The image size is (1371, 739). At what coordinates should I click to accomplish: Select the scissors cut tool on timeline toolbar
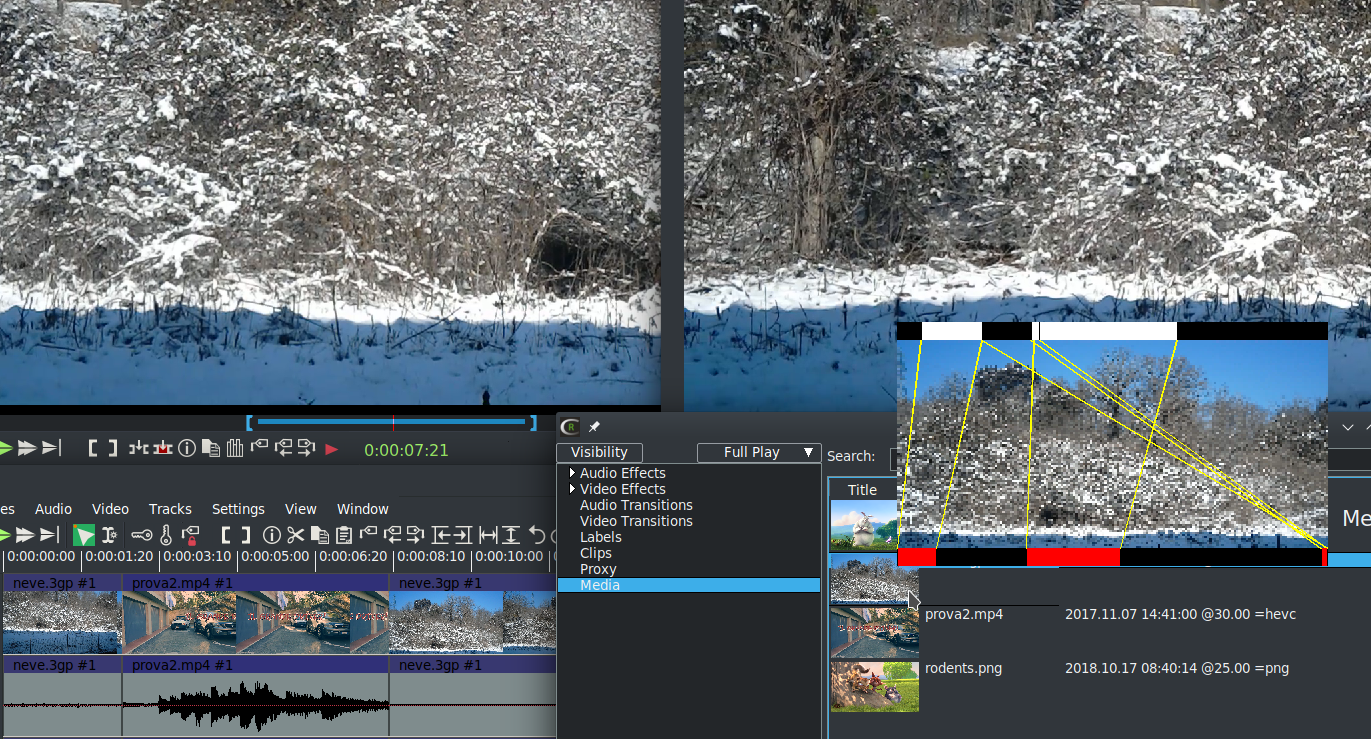pyautogui.click(x=295, y=535)
